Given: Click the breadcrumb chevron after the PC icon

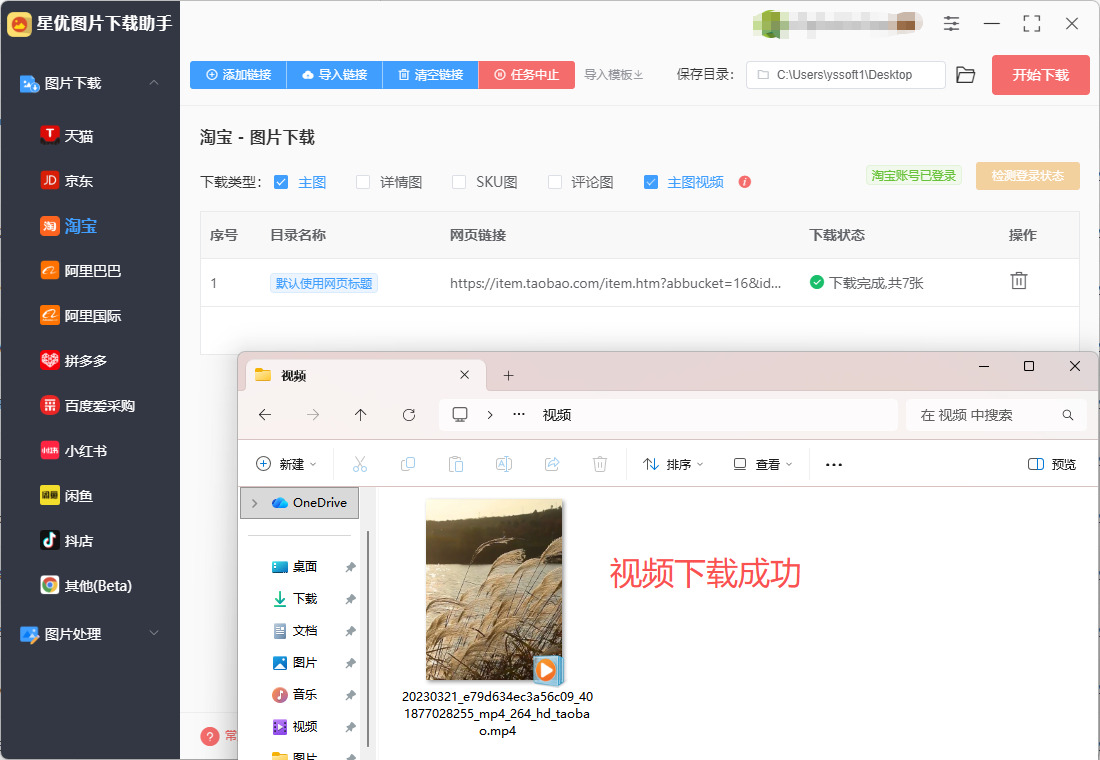Looking at the screenshot, I should click(490, 415).
